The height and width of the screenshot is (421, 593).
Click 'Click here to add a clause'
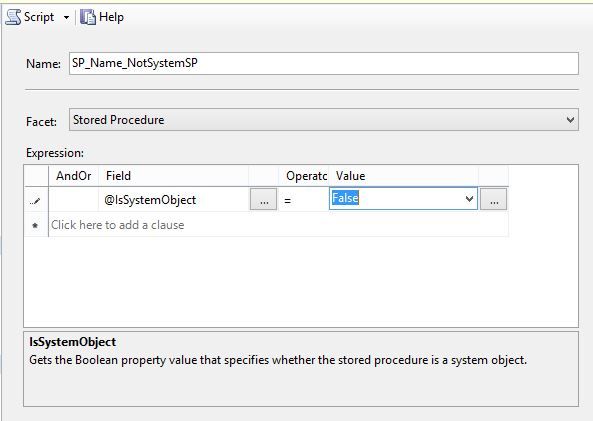click(118, 225)
